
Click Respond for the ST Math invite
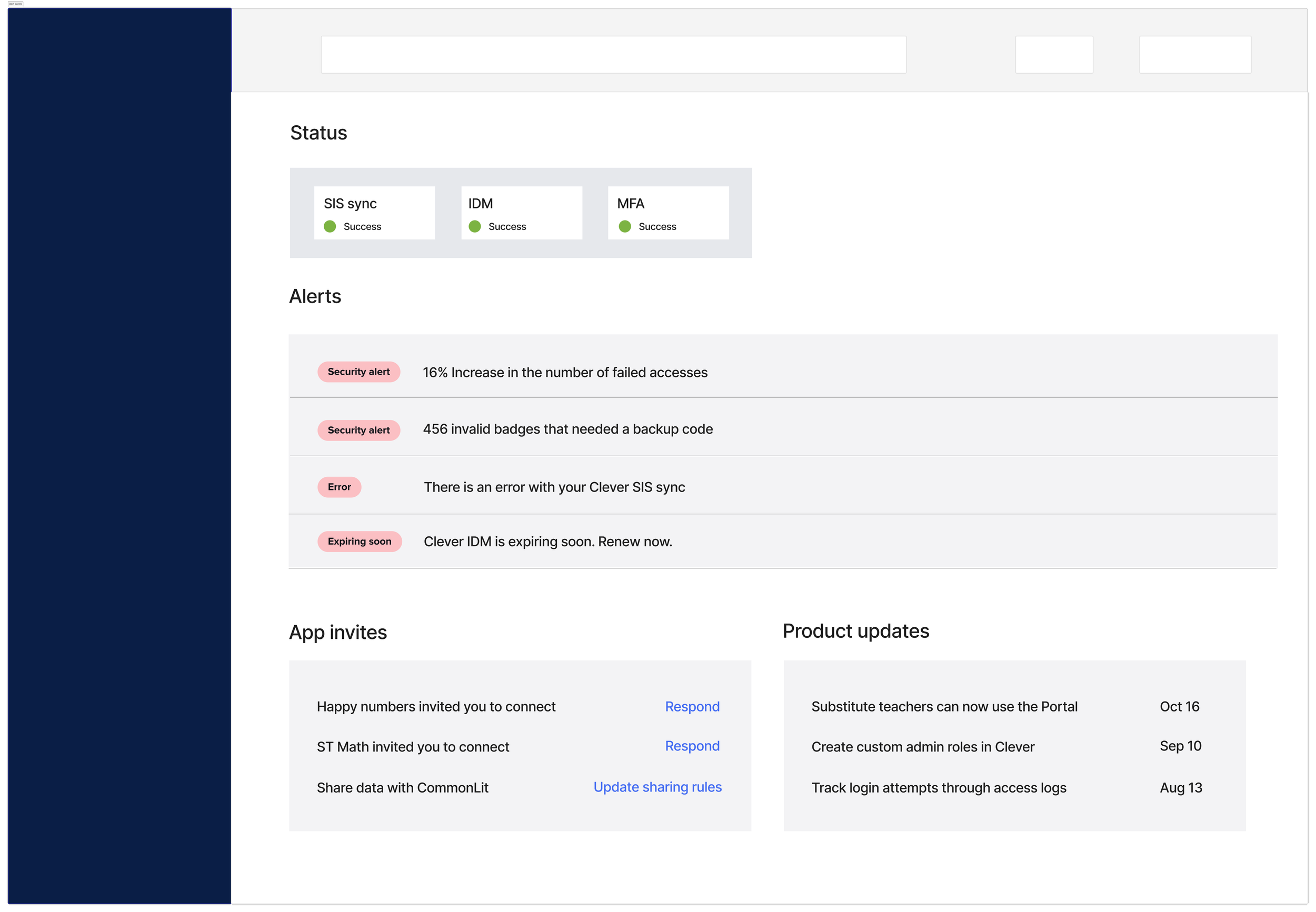(692, 746)
